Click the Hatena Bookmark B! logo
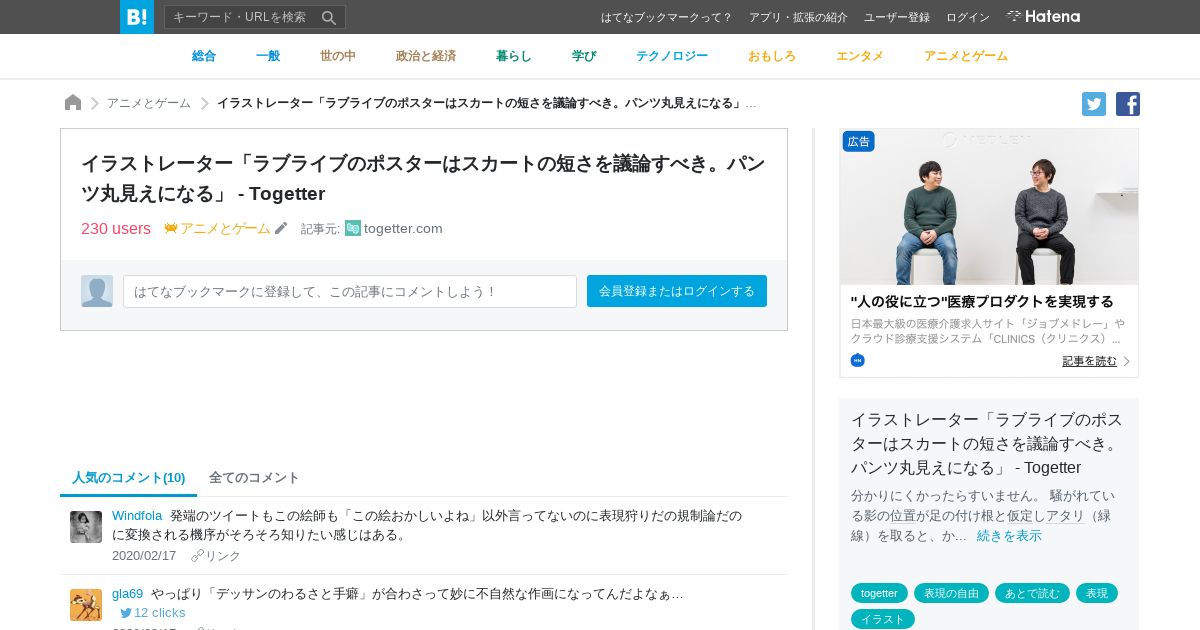 coord(137,17)
